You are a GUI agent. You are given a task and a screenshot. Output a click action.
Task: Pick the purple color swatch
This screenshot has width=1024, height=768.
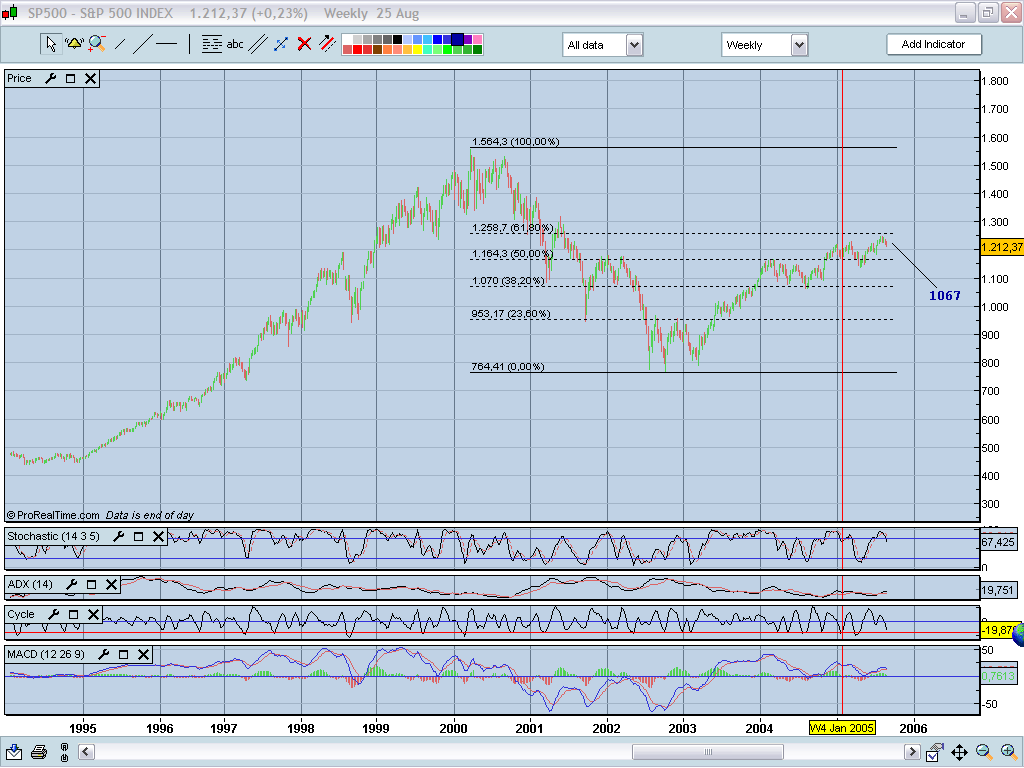point(468,39)
